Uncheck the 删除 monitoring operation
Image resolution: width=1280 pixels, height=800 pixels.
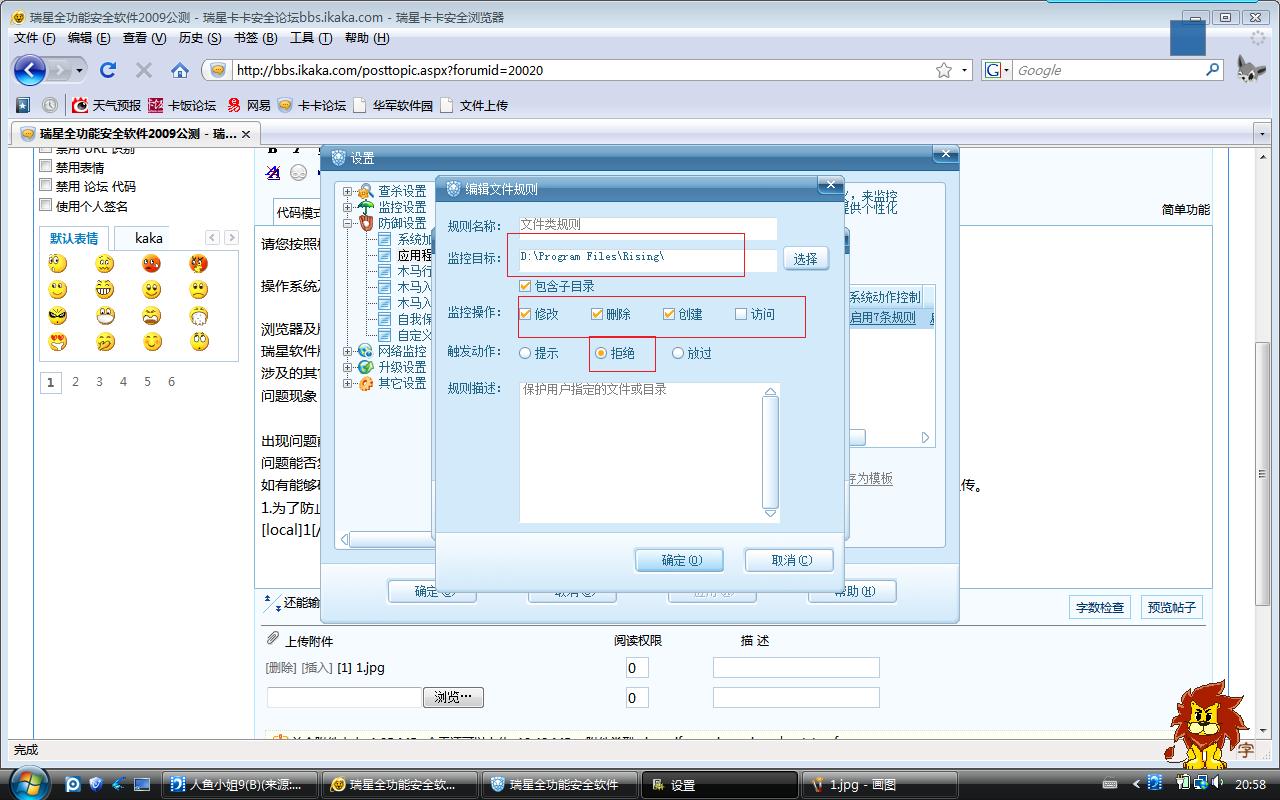(597, 314)
